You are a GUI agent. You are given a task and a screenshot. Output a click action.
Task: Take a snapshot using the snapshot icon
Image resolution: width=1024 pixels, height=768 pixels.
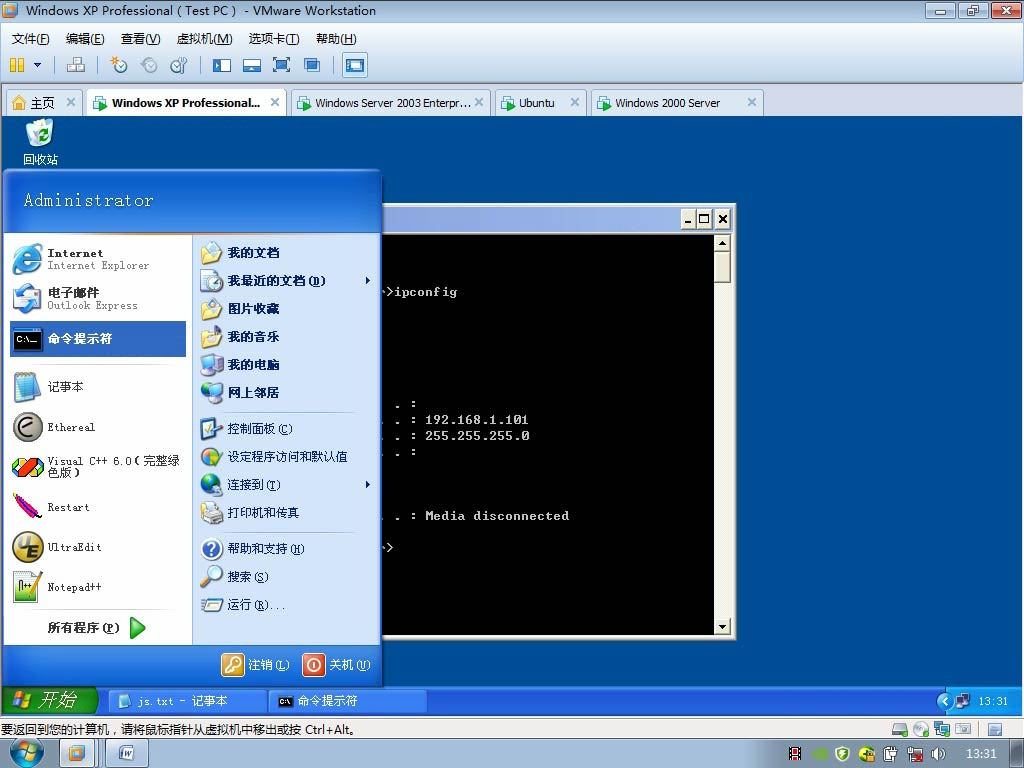coord(118,65)
